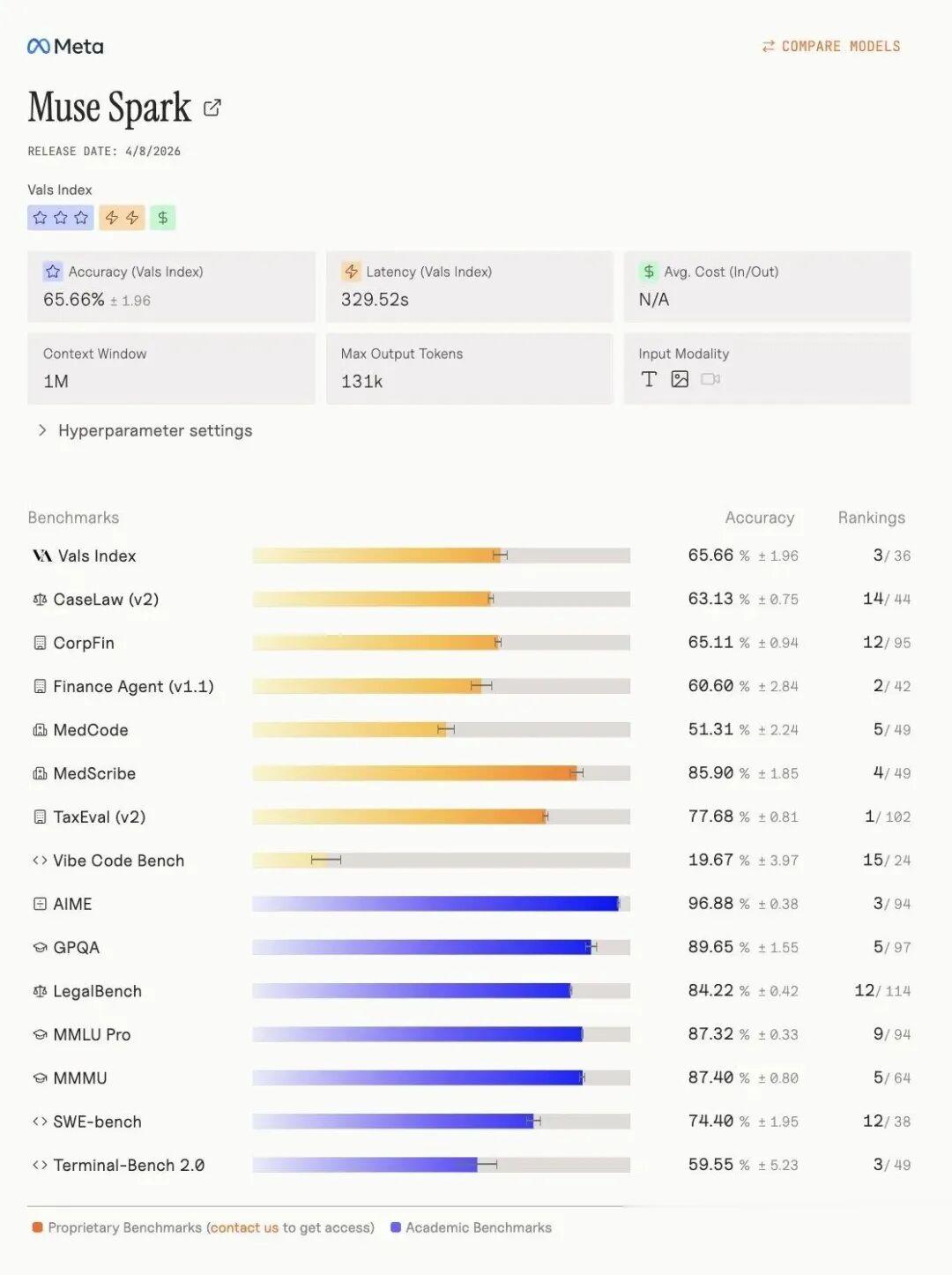Click the code icon beside SWE-bench
The image size is (952, 1275).
pos(40,1122)
